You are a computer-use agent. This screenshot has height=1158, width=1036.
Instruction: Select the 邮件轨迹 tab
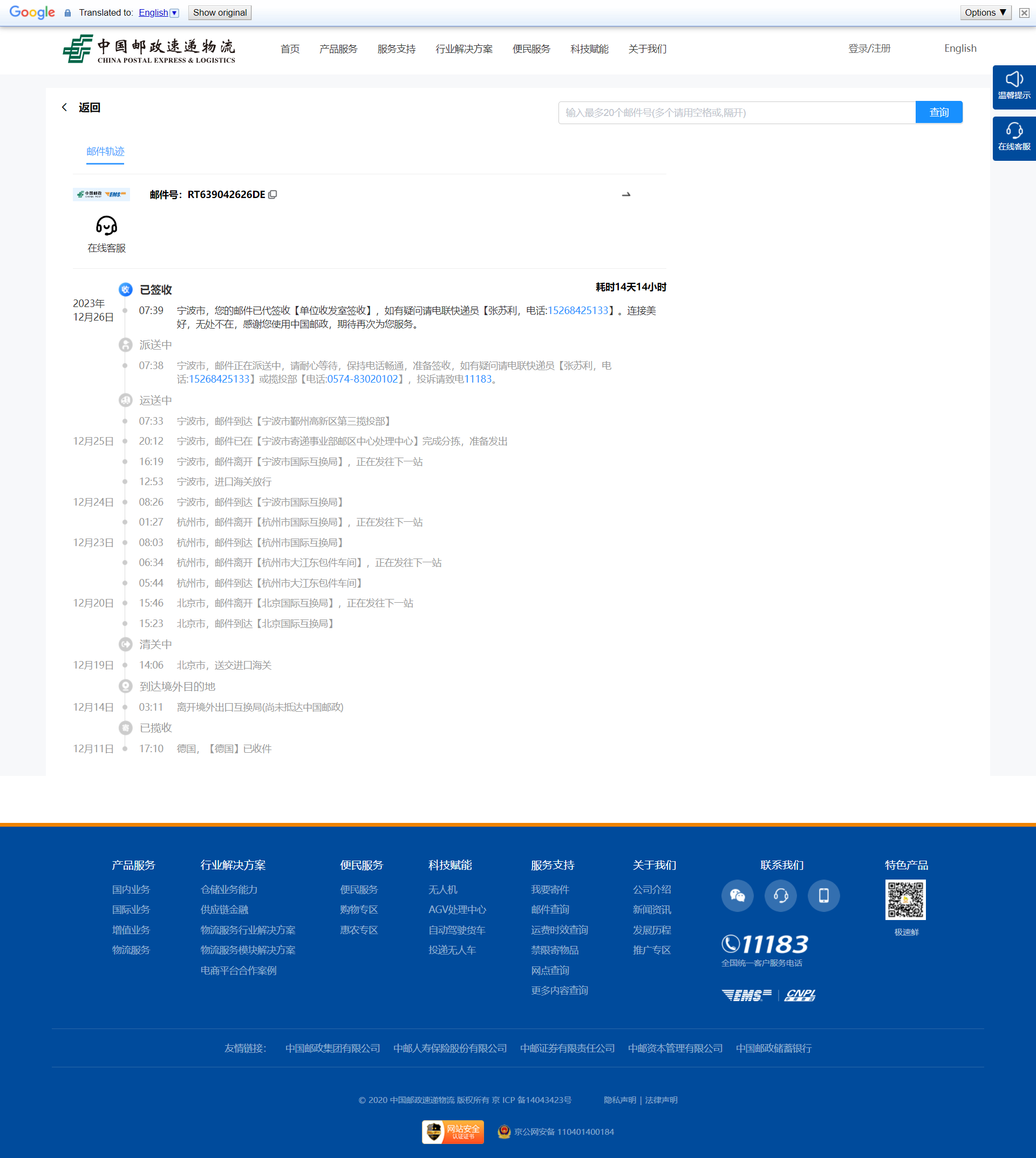pos(105,152)
